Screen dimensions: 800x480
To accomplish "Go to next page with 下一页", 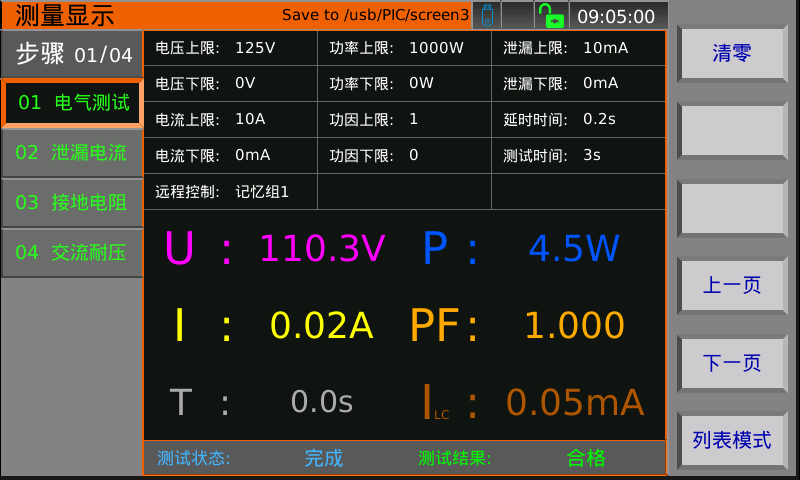I will (732, 363).
